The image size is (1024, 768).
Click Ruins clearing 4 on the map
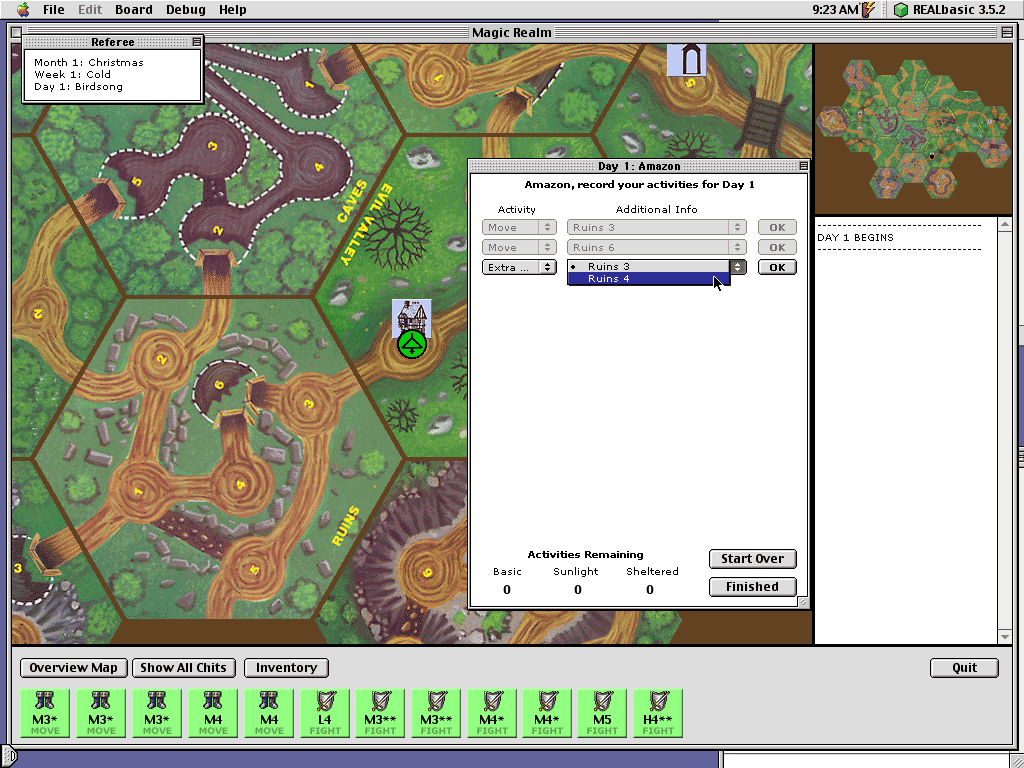click(x=240, y=485)
